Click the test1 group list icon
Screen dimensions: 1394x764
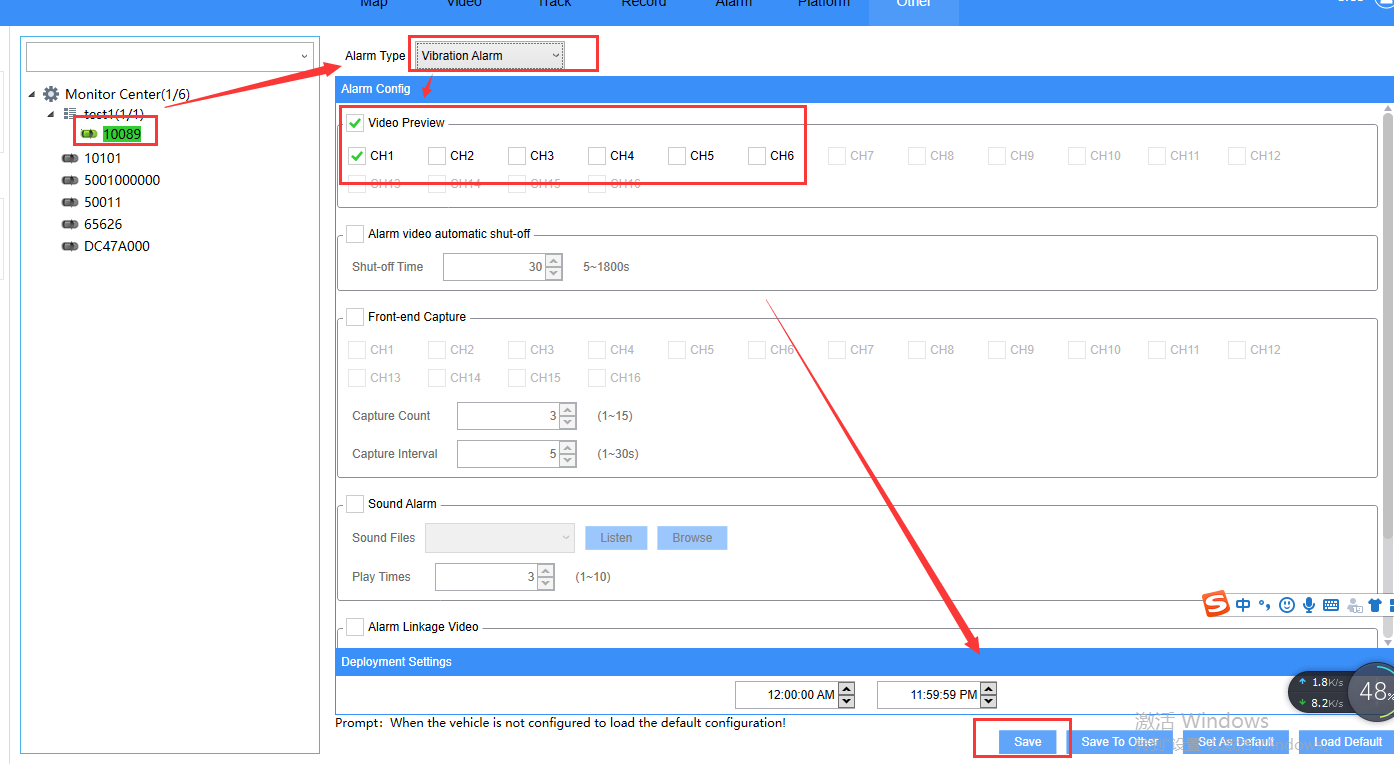point(70,114)
